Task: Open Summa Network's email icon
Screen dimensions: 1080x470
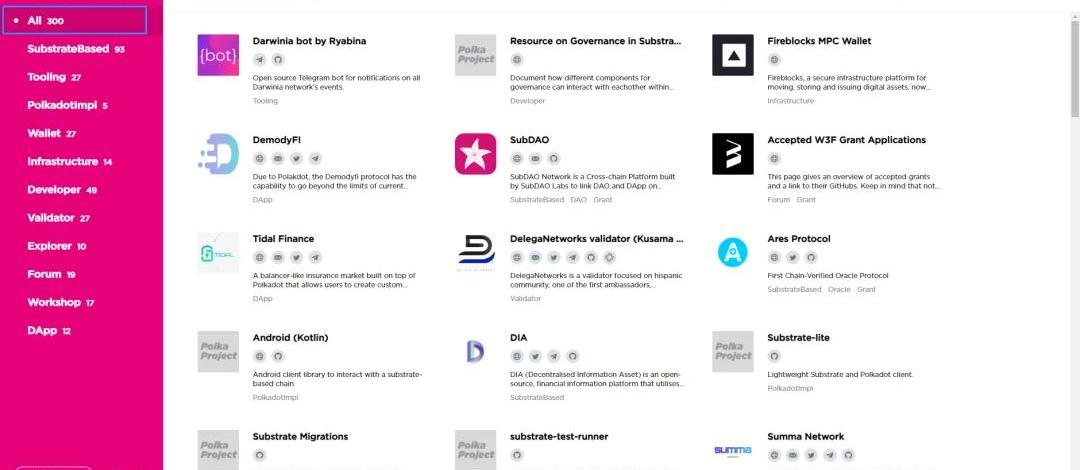Action: click(x=793, y=455)
